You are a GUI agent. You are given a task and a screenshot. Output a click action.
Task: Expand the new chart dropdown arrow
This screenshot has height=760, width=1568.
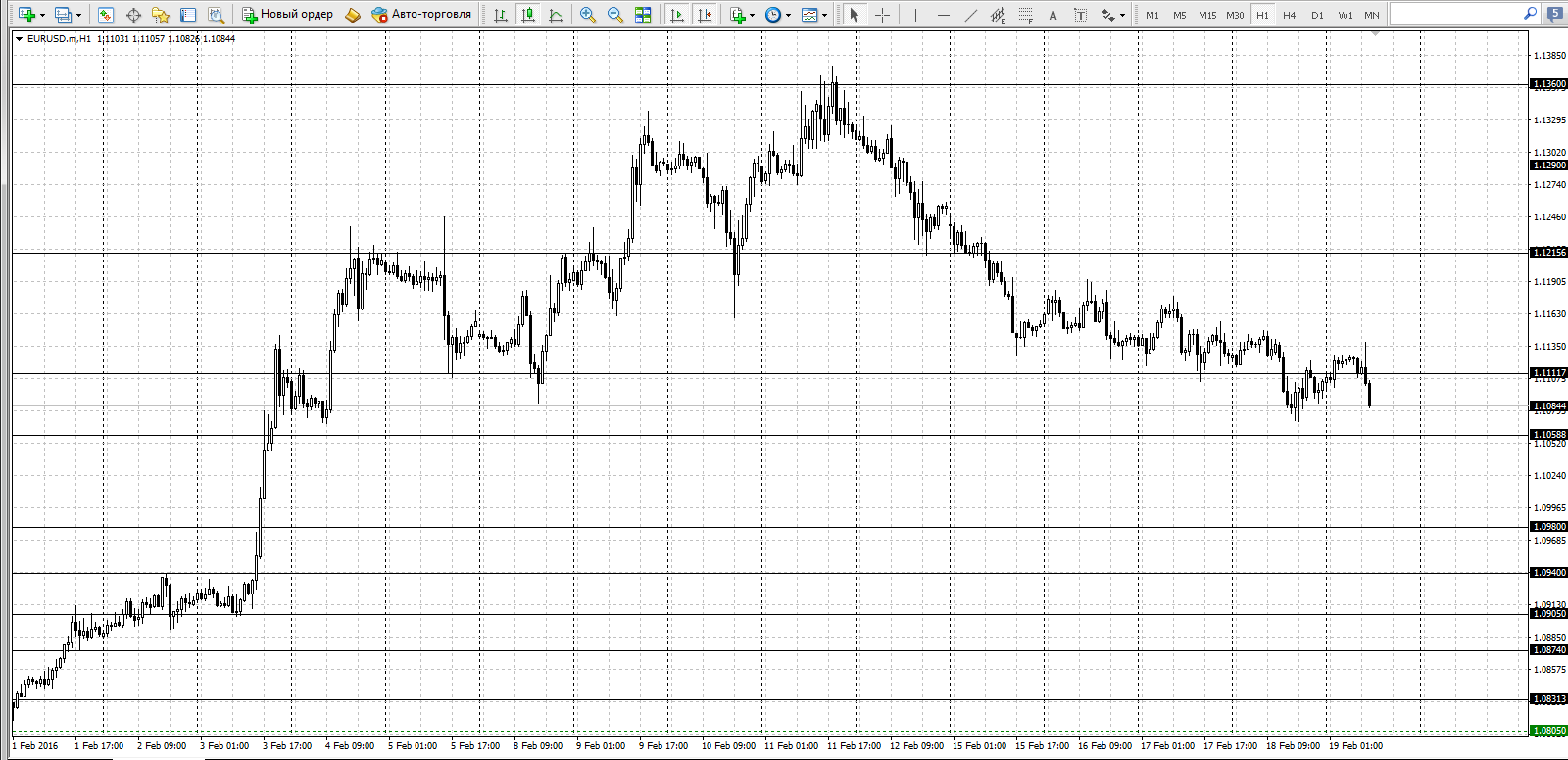click(x=42, y=15)
